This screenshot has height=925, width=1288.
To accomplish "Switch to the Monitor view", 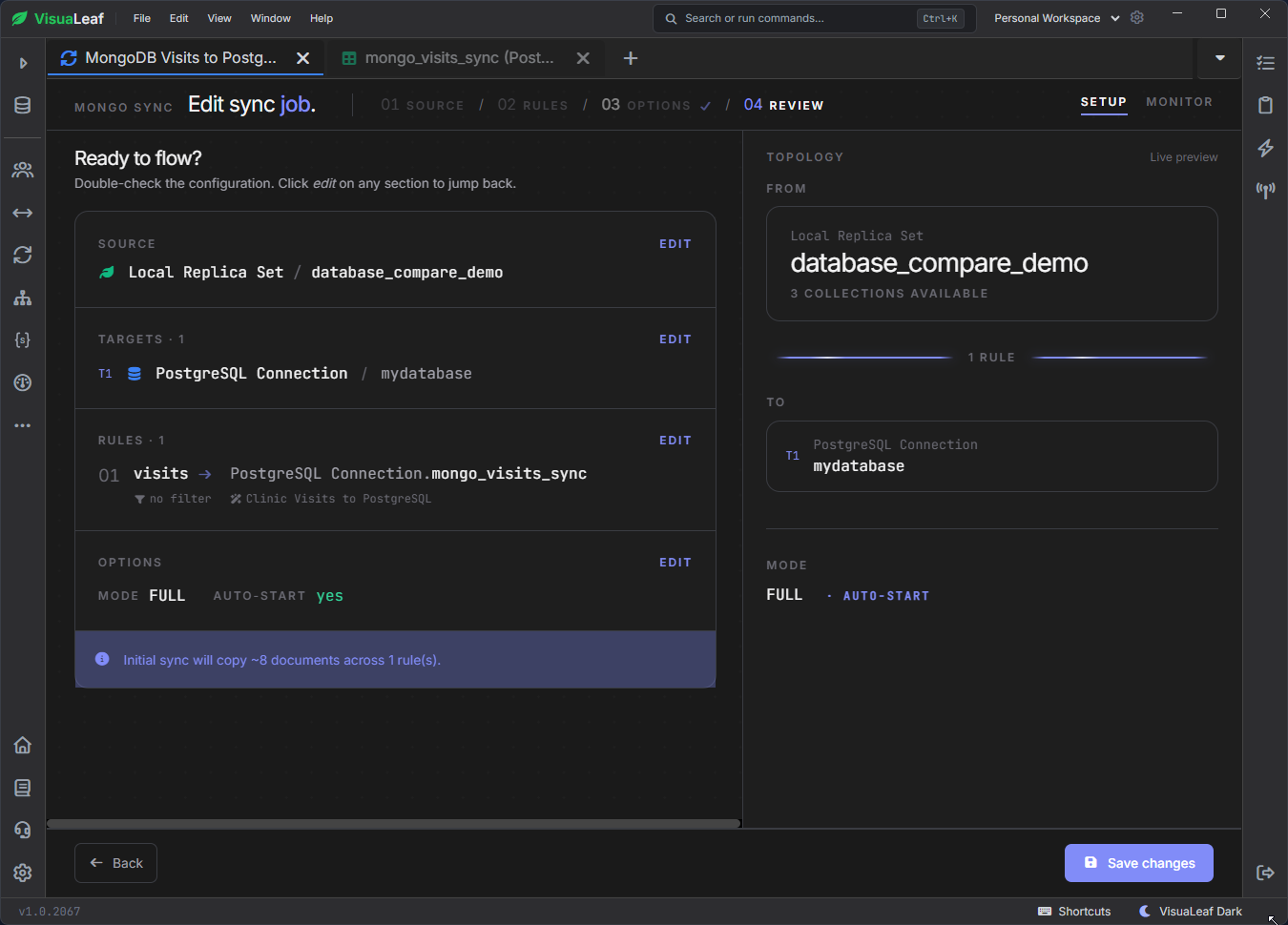I will tap(1179, 102).
